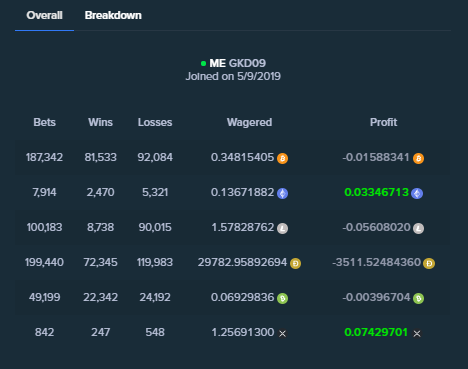The height and width of the screenshot is (369, 468).
Task: Select the 72,345 wins cell
Action: [100, 262]
